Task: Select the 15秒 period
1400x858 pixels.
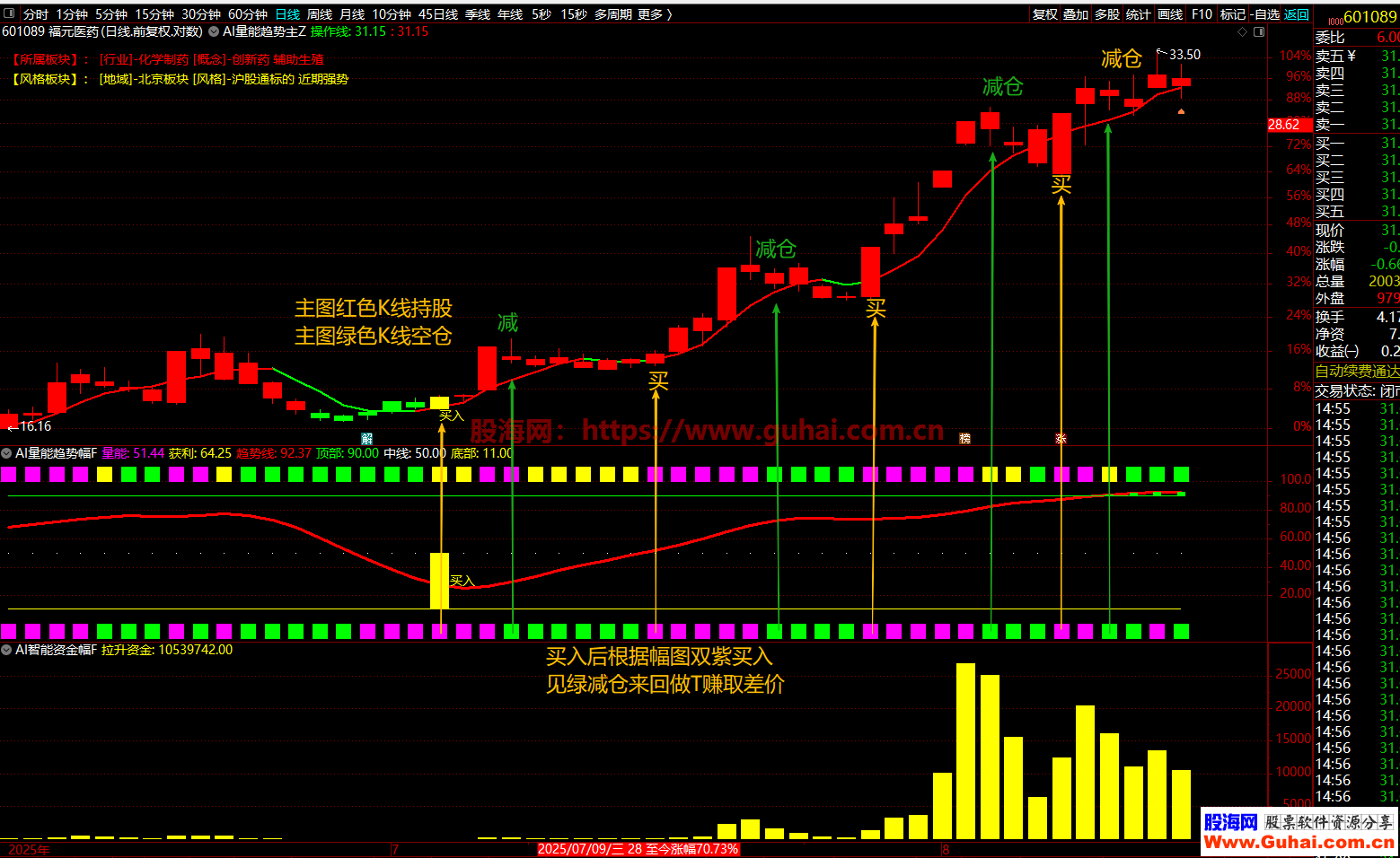Action: (x=574, y=14)
